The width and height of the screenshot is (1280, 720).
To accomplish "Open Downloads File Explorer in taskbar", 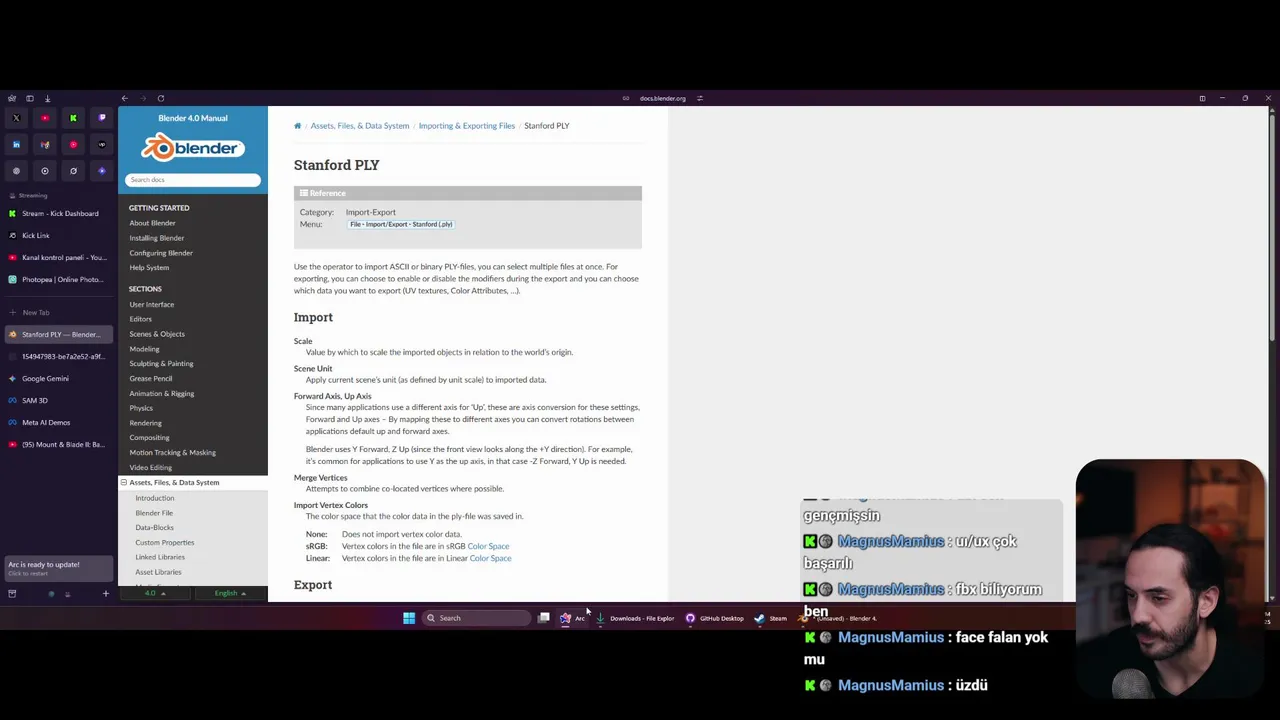I will [x=634, y=618].
